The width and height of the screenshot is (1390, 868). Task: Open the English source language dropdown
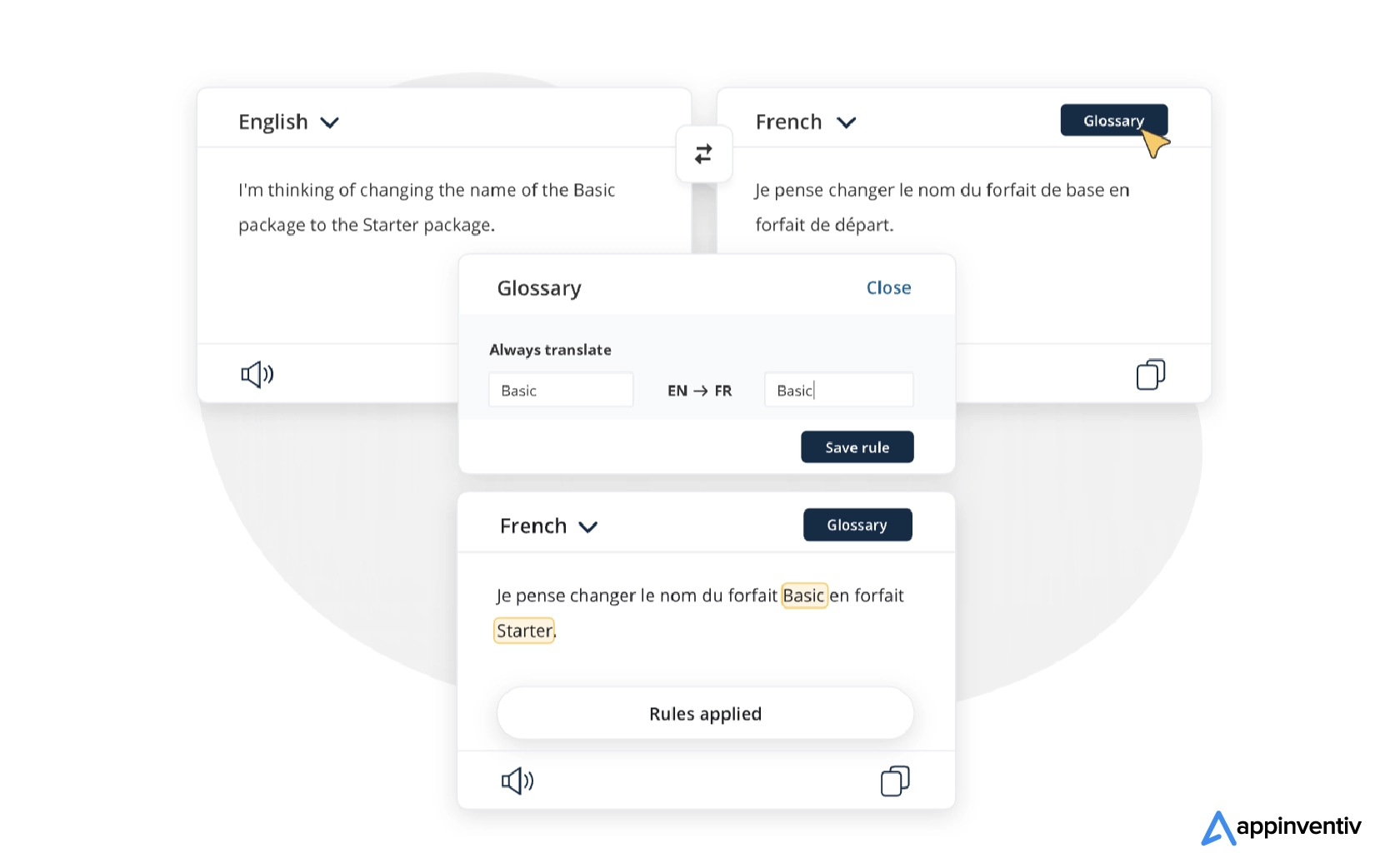coord(288,122)
